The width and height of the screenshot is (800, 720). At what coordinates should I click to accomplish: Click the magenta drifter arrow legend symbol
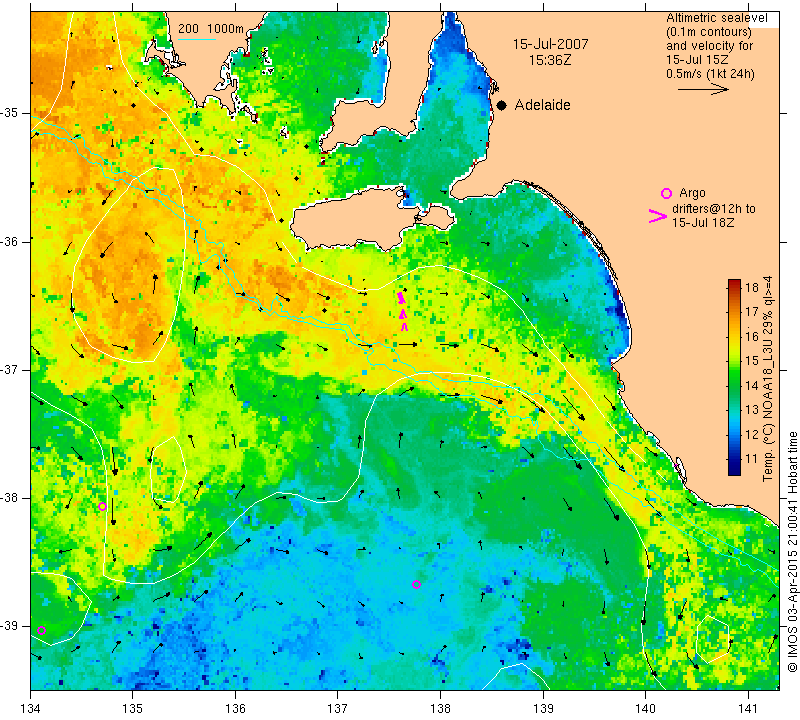(x=658, y=216)
